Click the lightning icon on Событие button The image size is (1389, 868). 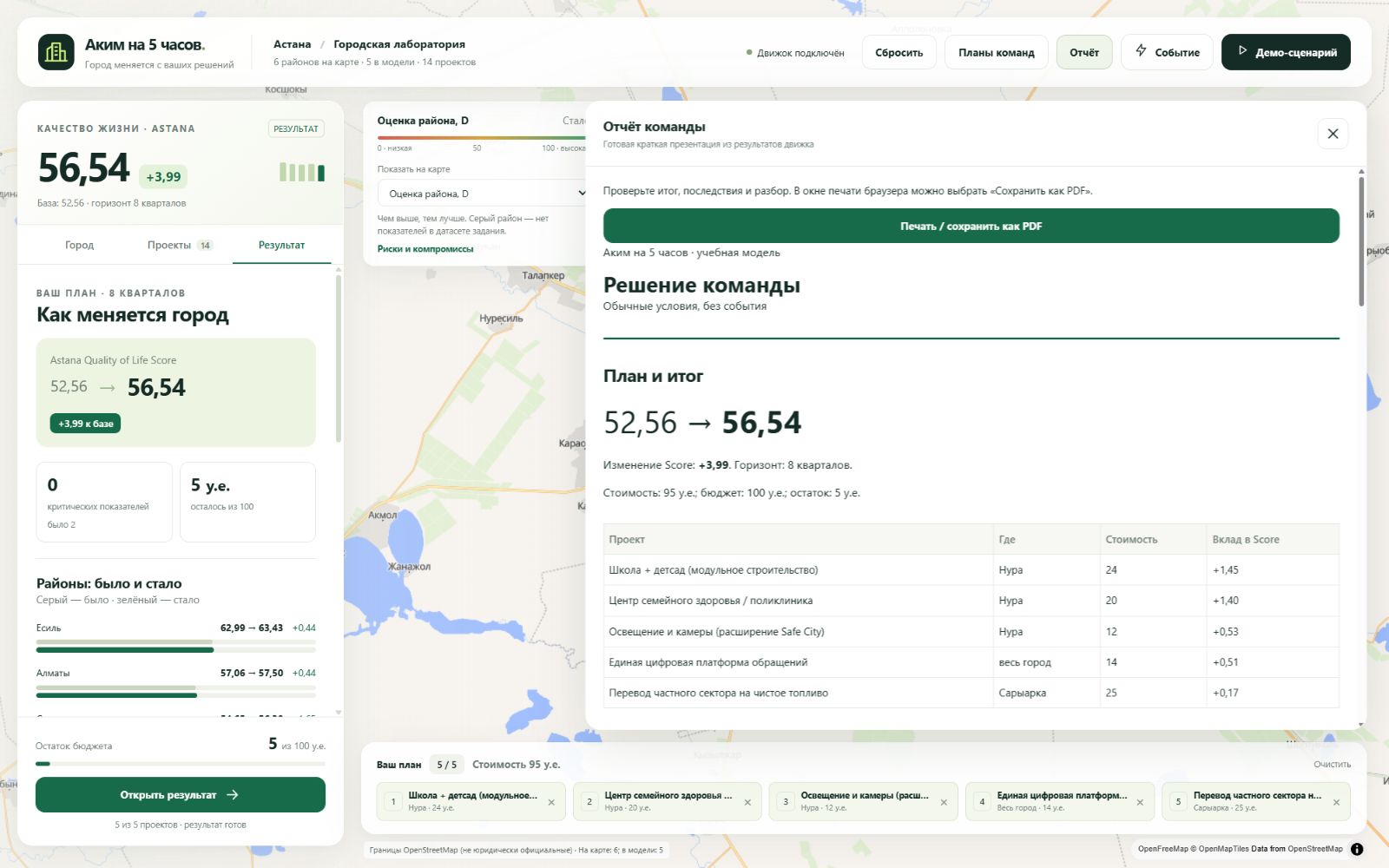tap(1141, 51)
